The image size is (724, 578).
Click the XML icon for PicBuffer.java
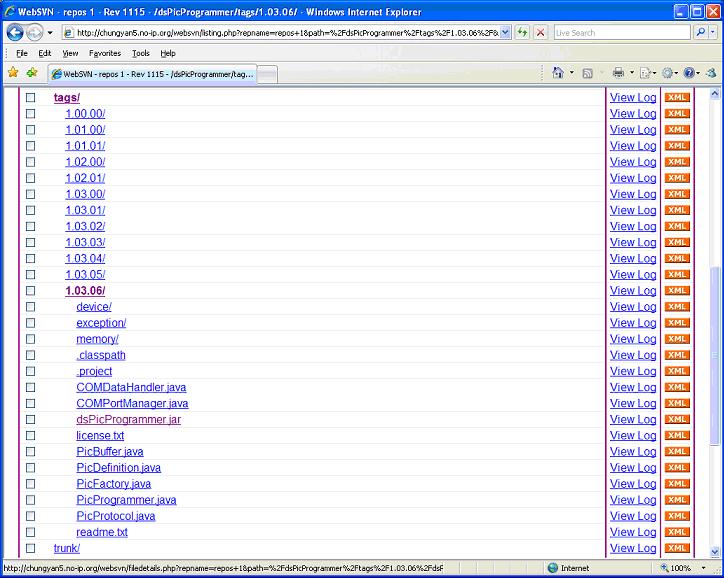[677, 452]
